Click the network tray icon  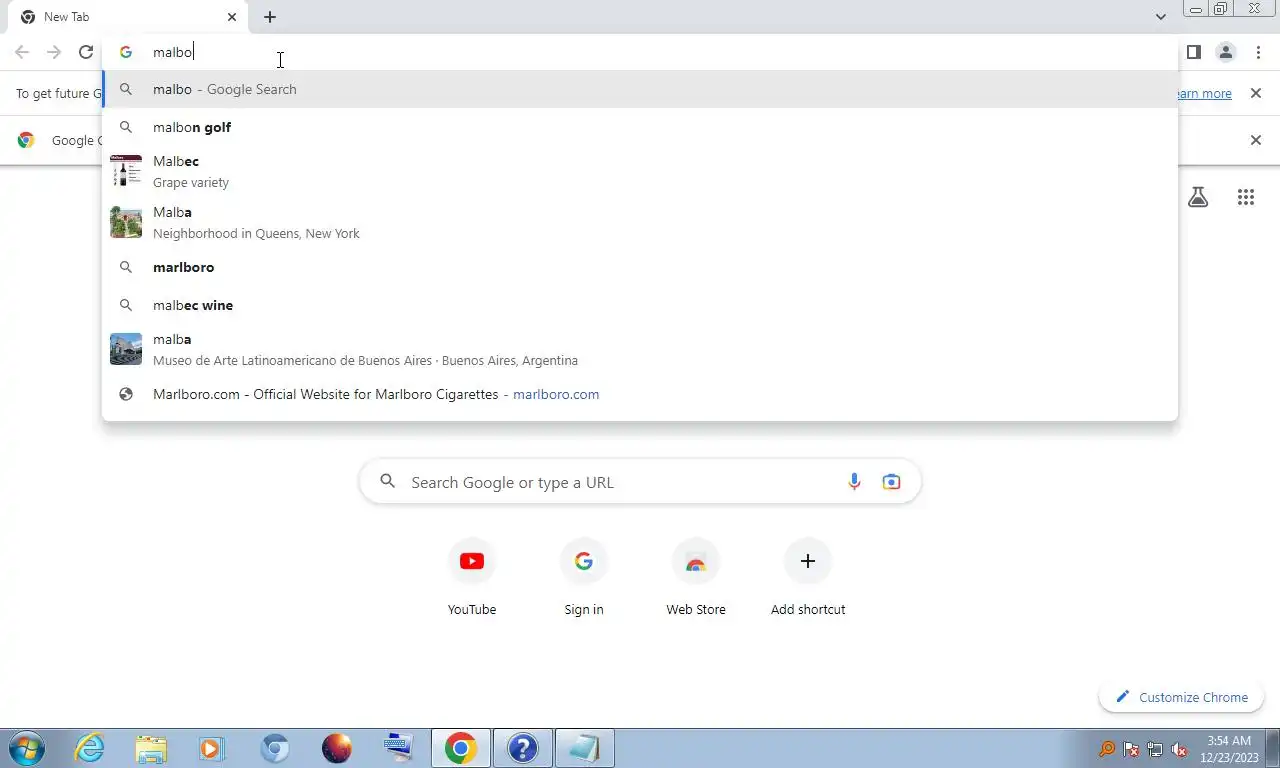(x=1155, y=749)
